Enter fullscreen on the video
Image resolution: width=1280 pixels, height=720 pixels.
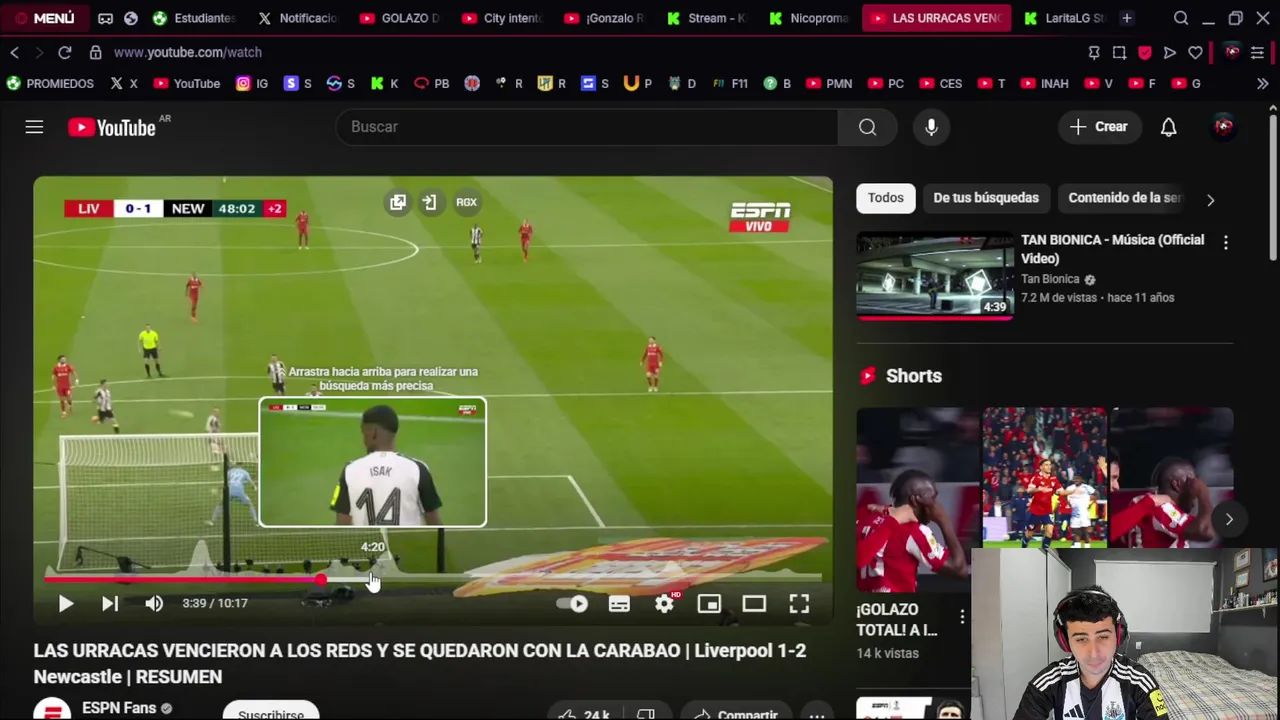click(799, 603)
